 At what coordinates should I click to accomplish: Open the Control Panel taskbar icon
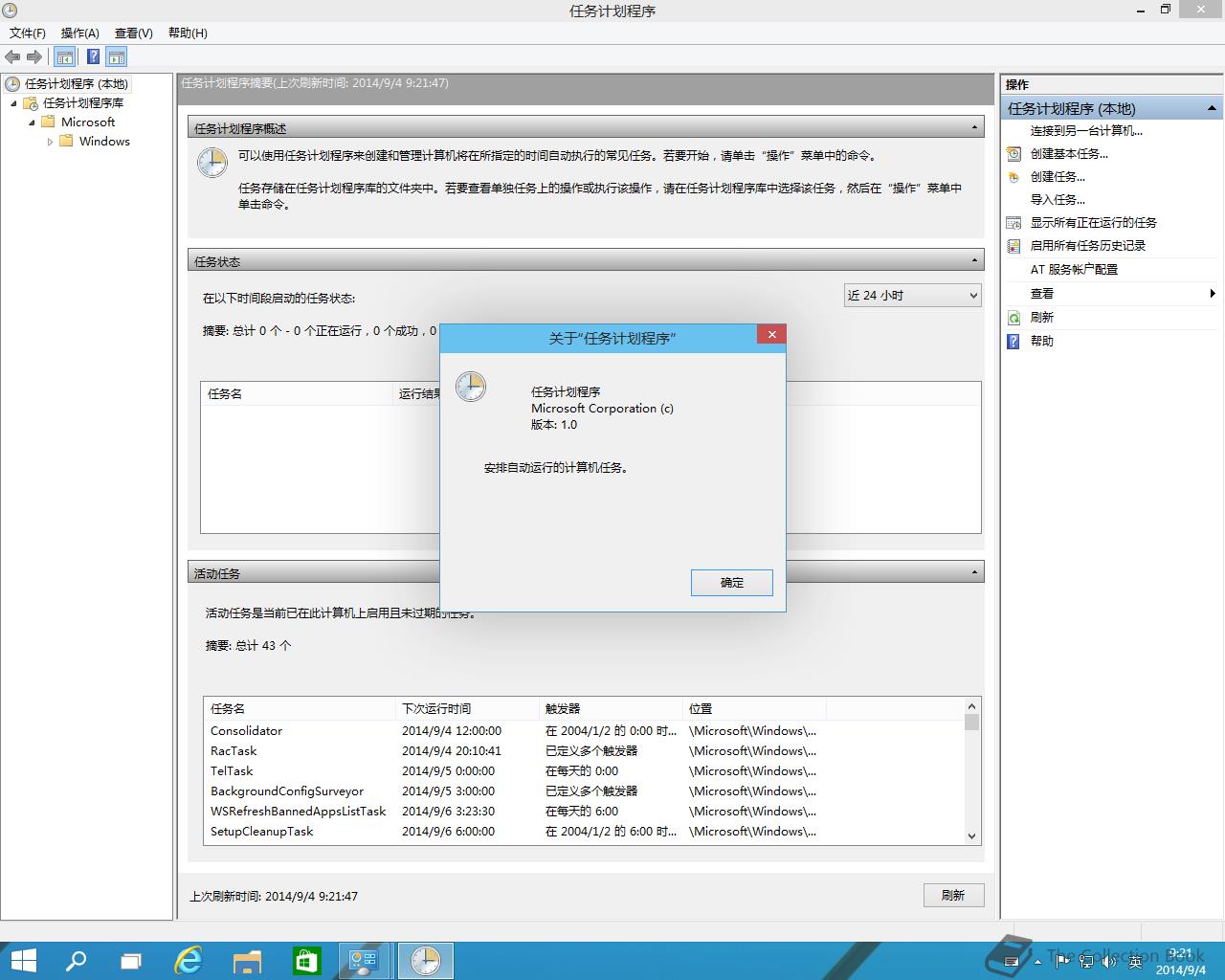(x=365, y=961)
